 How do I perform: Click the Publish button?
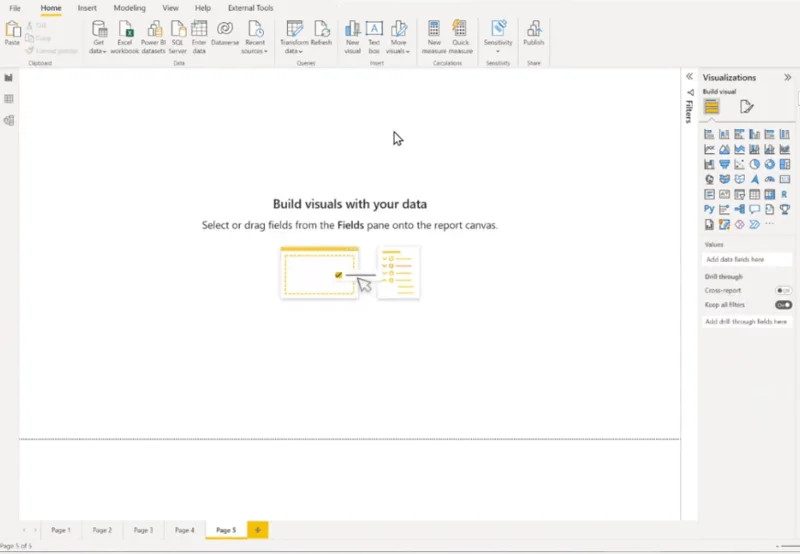point(534,34)
